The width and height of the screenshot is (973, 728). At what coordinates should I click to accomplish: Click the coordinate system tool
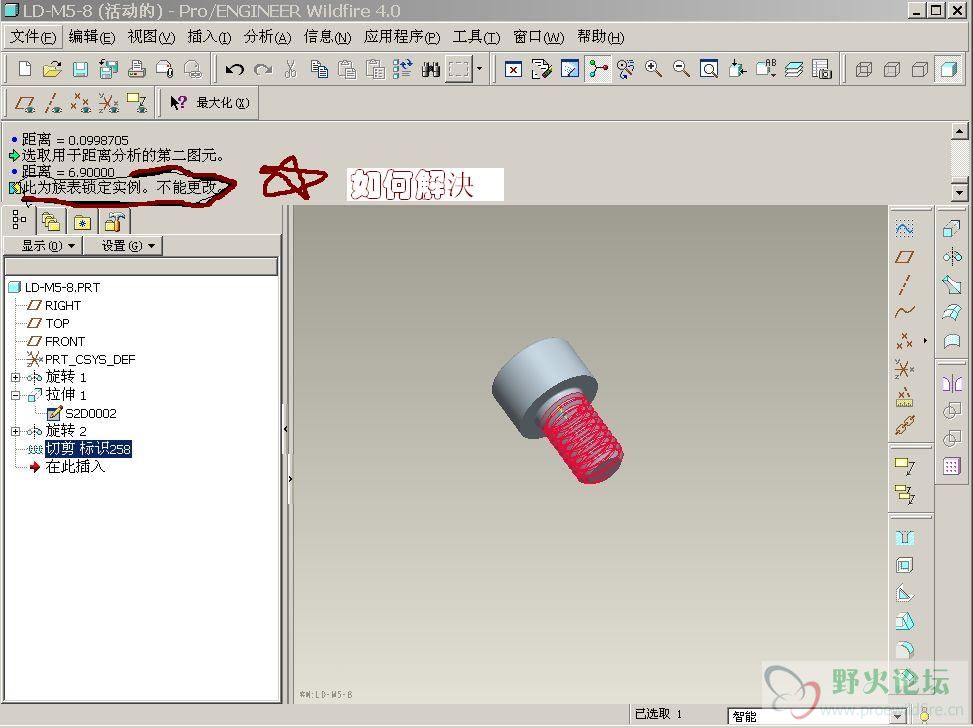[x=905, y=369]
